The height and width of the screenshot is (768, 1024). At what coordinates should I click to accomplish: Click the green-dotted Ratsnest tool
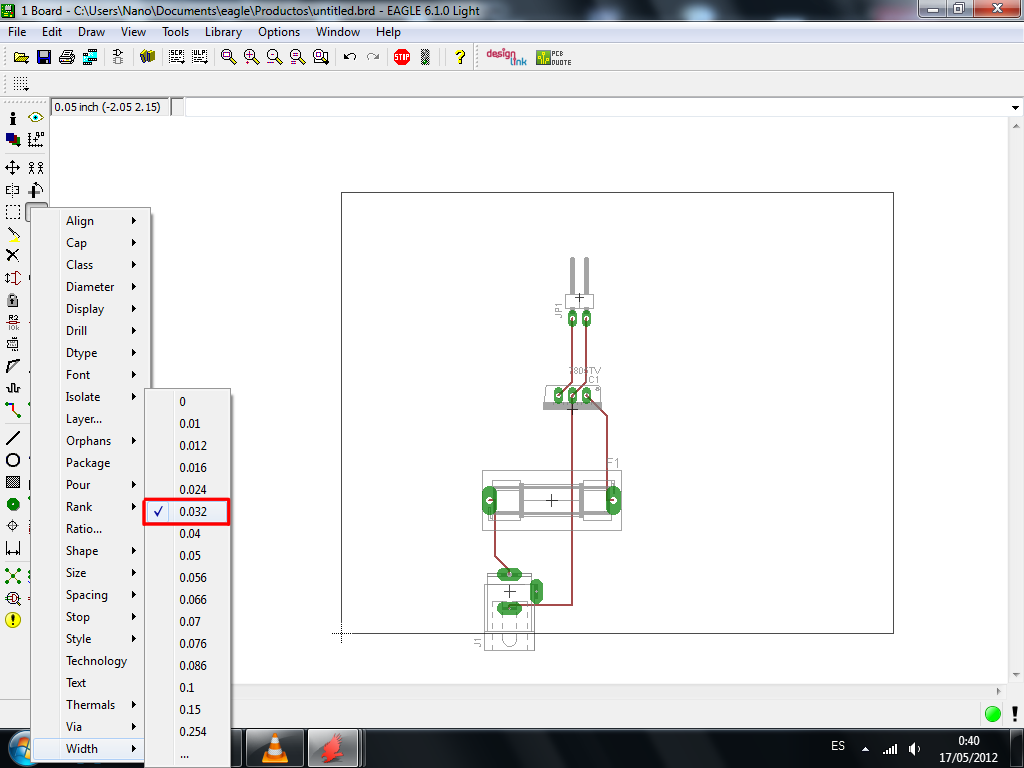tap(12, 576)
